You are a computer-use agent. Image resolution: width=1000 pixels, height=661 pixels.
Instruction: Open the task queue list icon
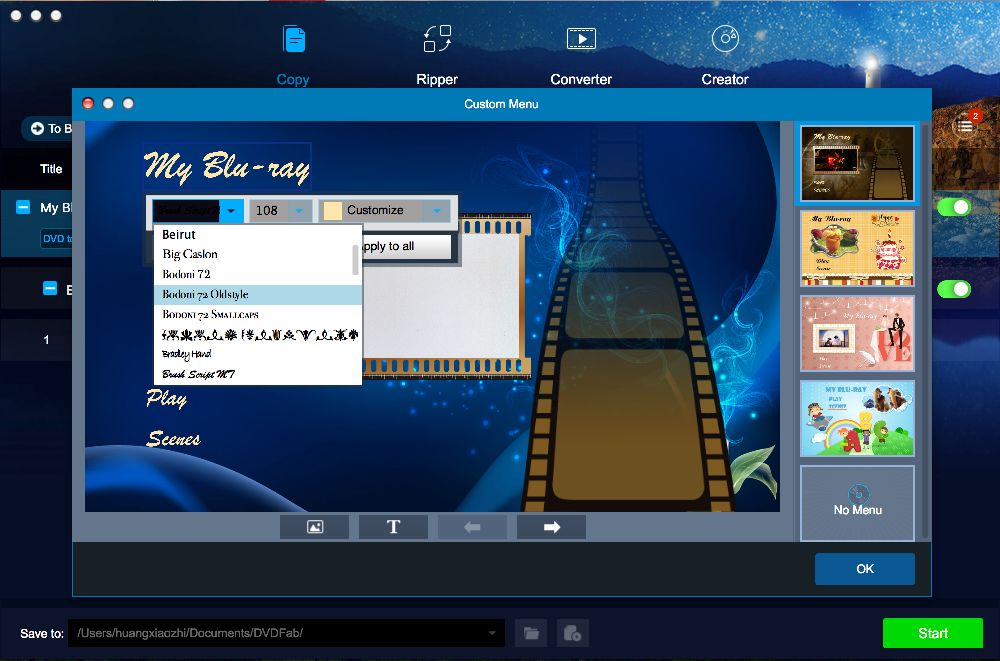965,125
